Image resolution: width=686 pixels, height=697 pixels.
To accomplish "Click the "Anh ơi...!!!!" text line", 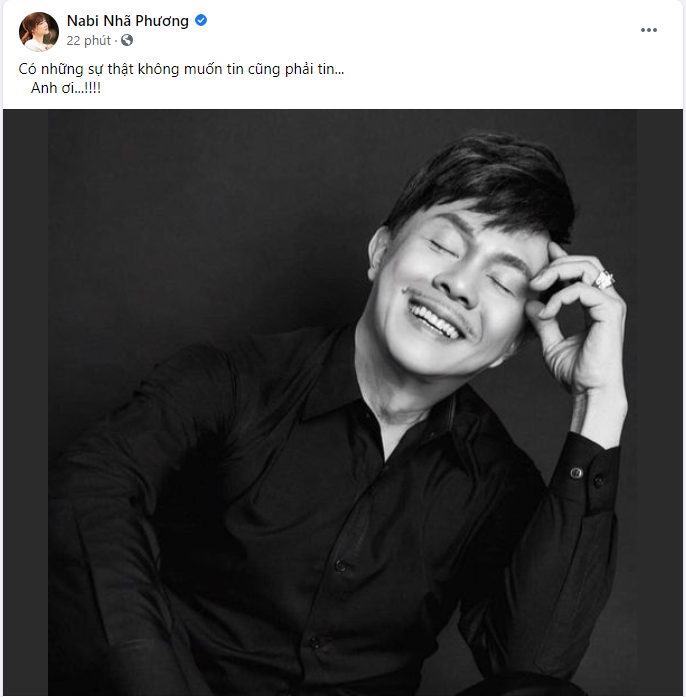I will 66,88.
